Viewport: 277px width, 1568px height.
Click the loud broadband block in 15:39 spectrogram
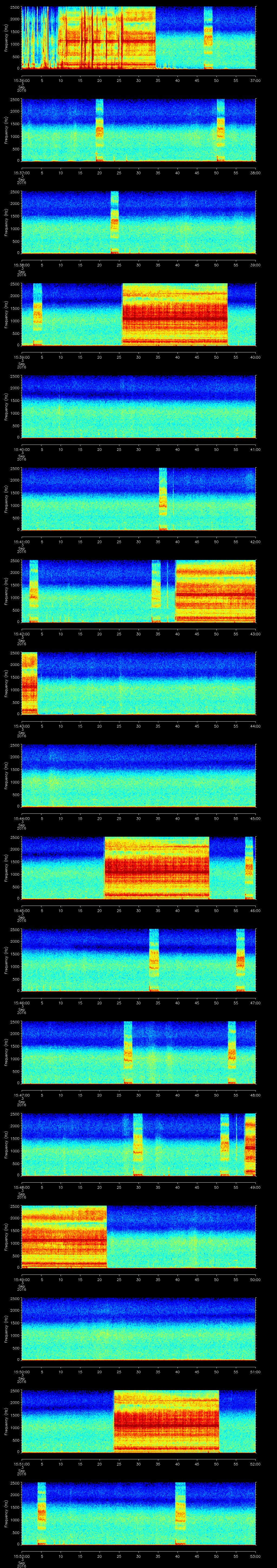[174, 314]
